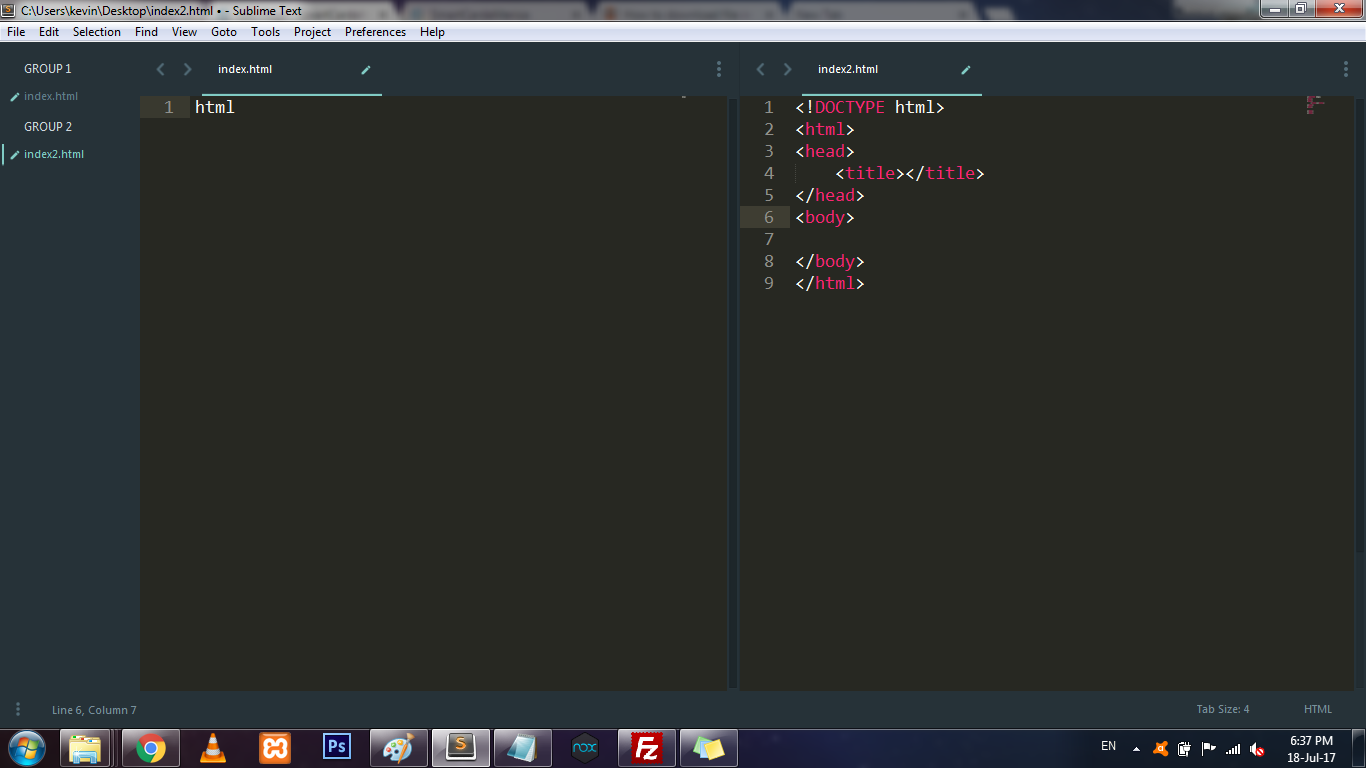Screen dimensions: 1366x768
Task: Go back using right pane's previous arrow
Action: [760, 69]
